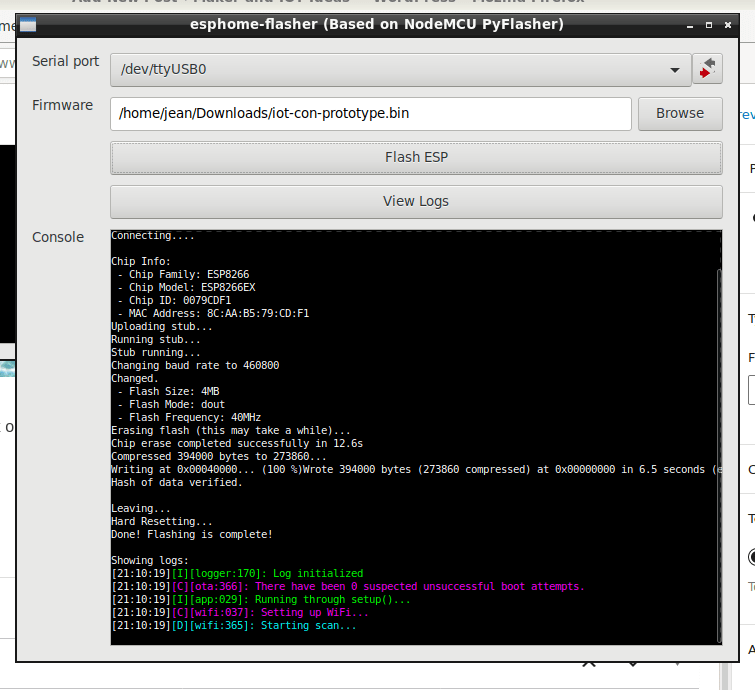
Task: Maximize the esphome-flasher window
Action: click(709, 25)
